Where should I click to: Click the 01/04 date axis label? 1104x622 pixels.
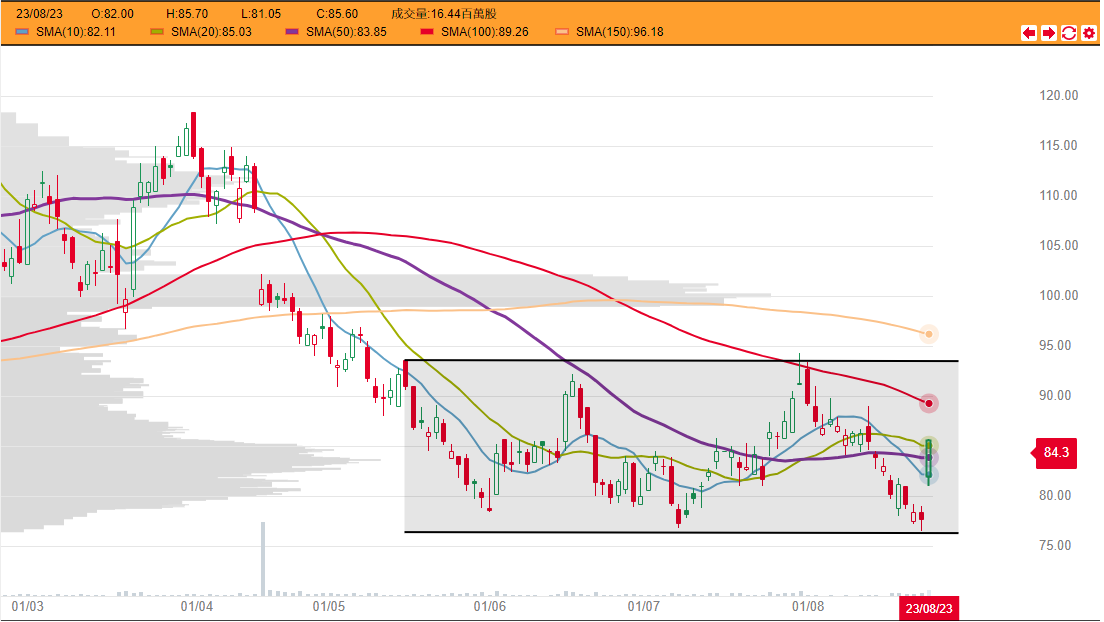click(197, 607)
